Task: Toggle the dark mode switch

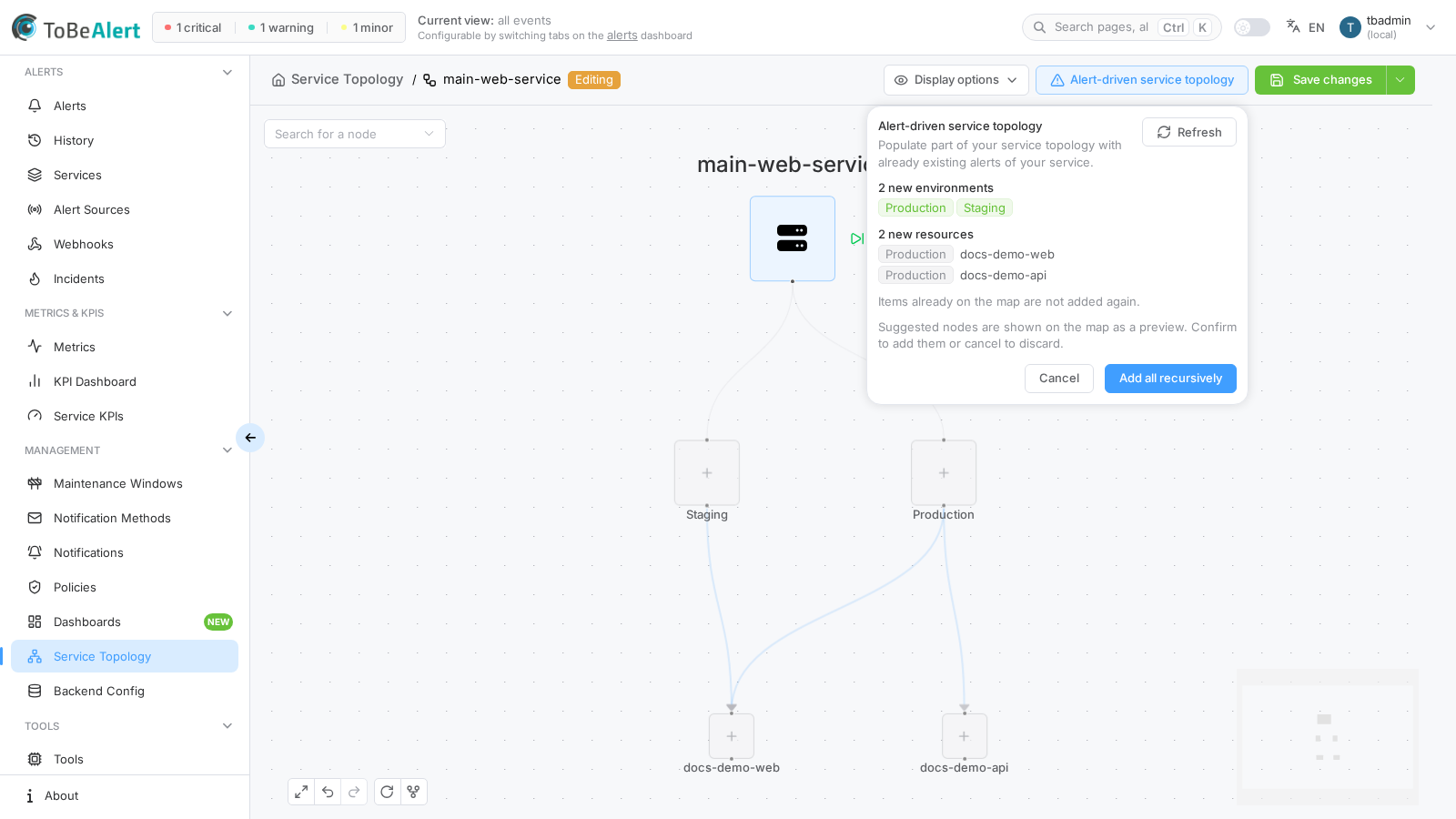Action: (x=1252, y=27)
